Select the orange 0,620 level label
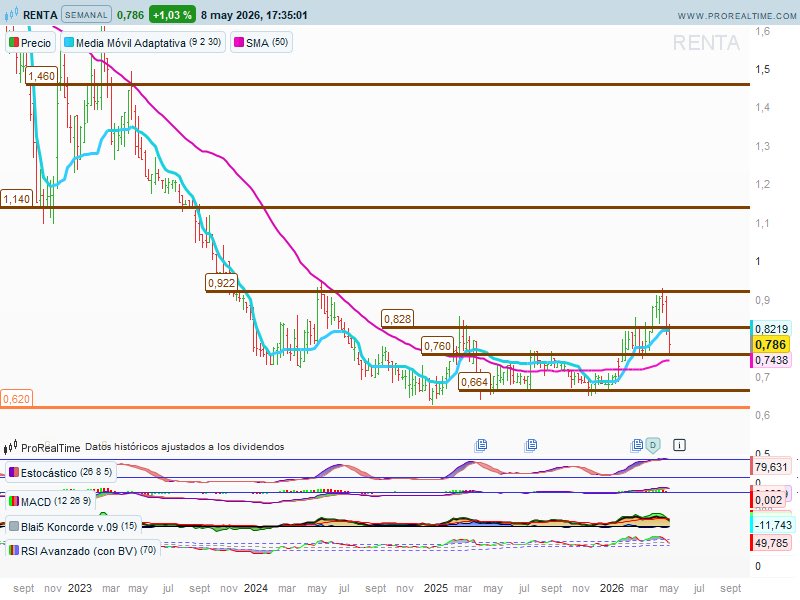 click(x=16, y=398)
